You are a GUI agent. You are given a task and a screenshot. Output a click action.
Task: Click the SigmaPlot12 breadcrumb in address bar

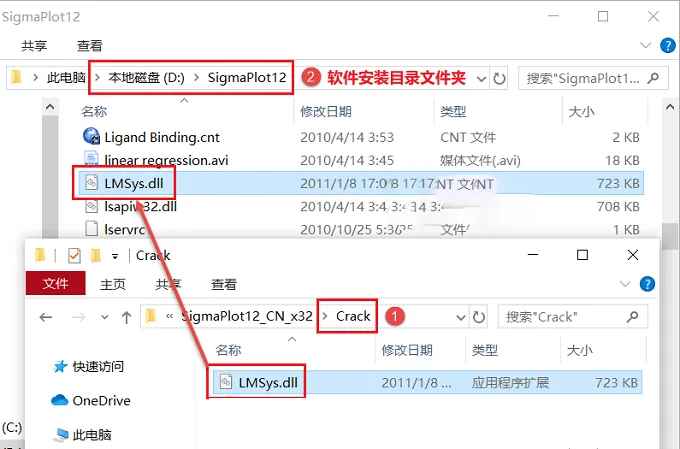247,78
